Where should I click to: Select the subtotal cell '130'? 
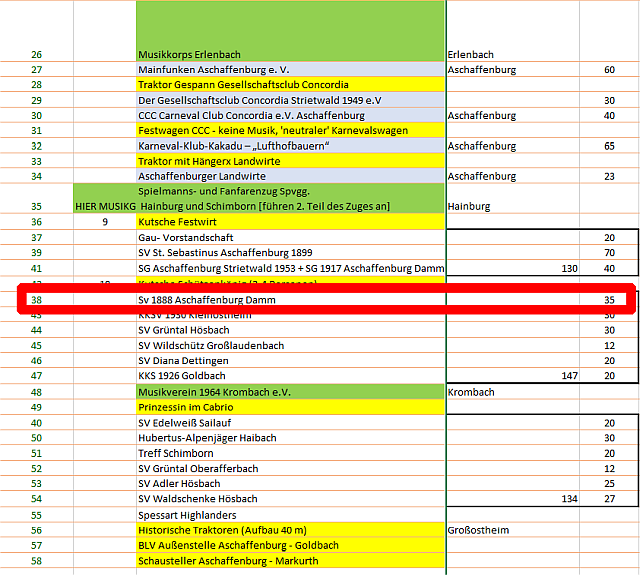513,268
